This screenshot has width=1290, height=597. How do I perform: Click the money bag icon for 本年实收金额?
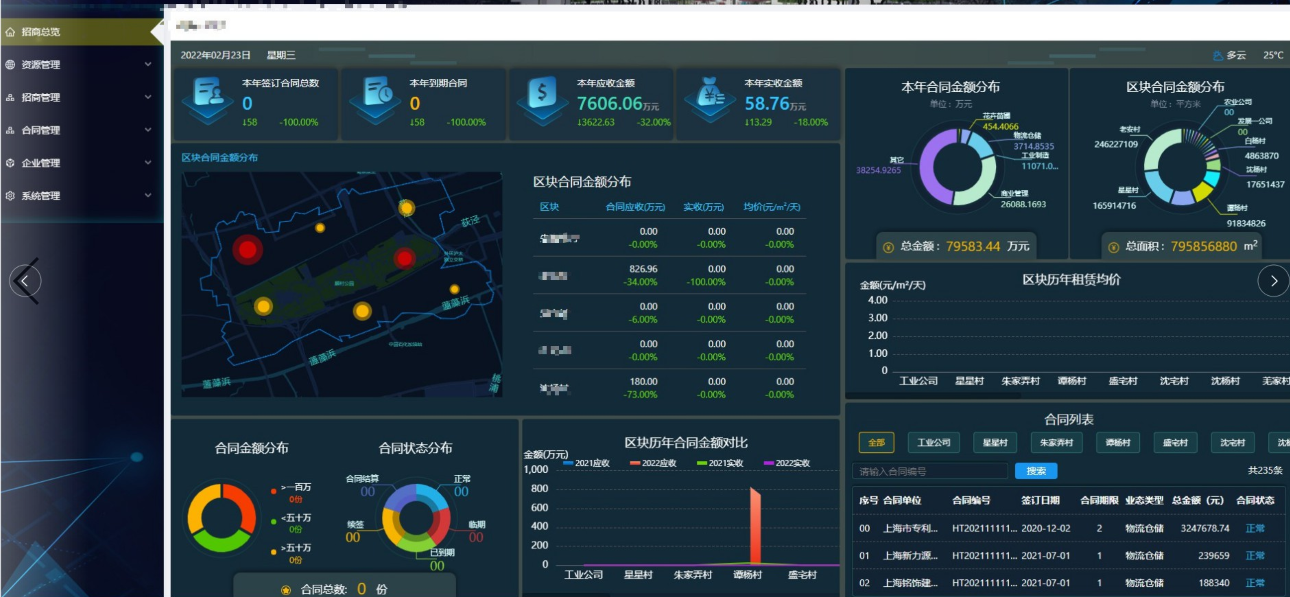pyautogui.click(x=710, y=97)
